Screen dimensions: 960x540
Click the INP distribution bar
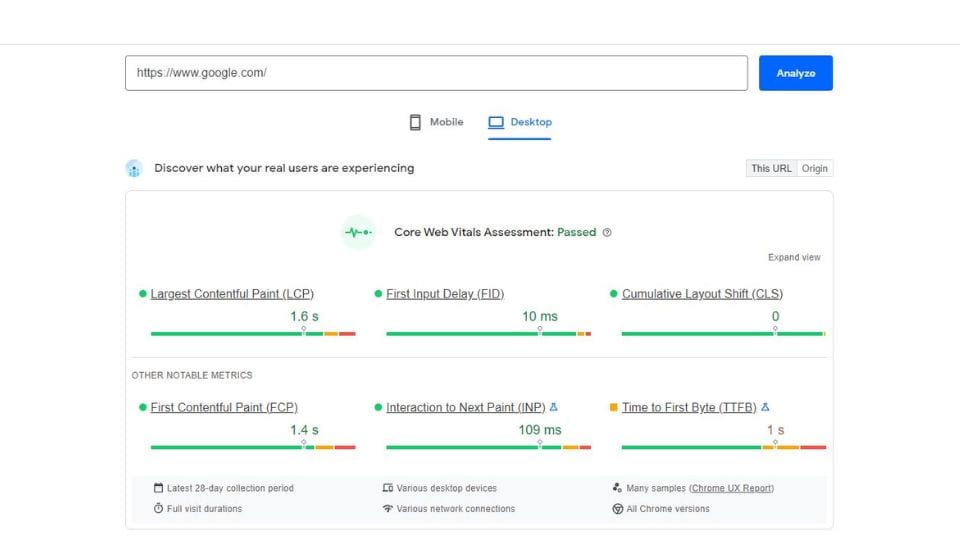pyautogui.click(x=489, y=447)
